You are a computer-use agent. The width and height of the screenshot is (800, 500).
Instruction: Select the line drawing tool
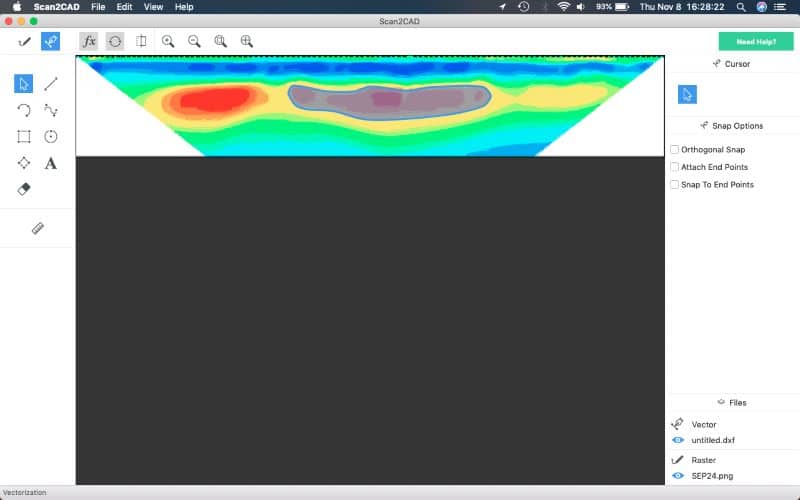point(51,84)
